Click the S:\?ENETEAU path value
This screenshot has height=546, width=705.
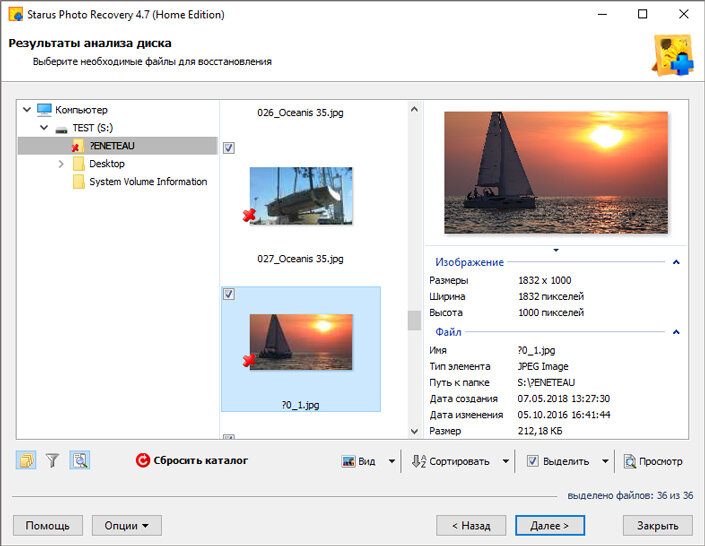[546, 382]
